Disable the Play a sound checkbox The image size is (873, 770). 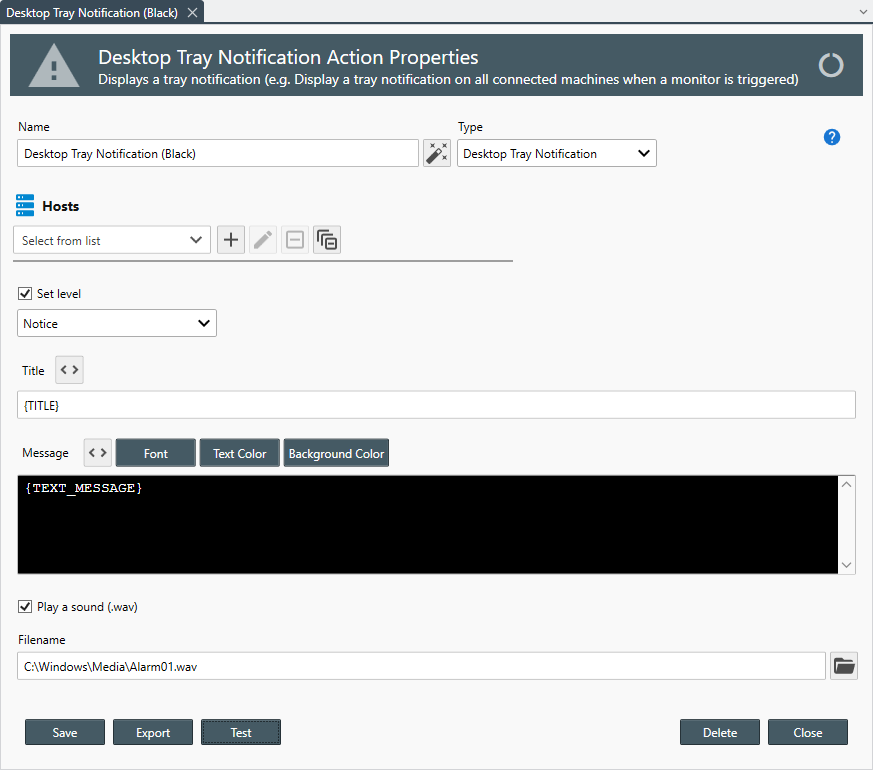25,607
